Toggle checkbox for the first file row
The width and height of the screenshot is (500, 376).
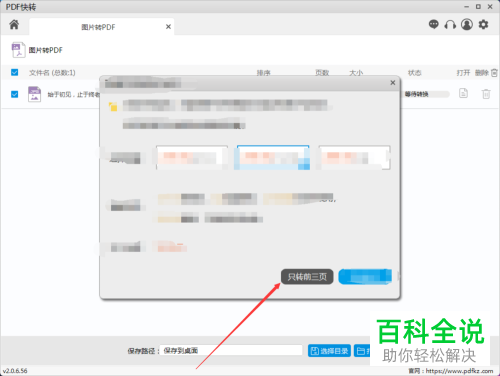pos(14,94)
